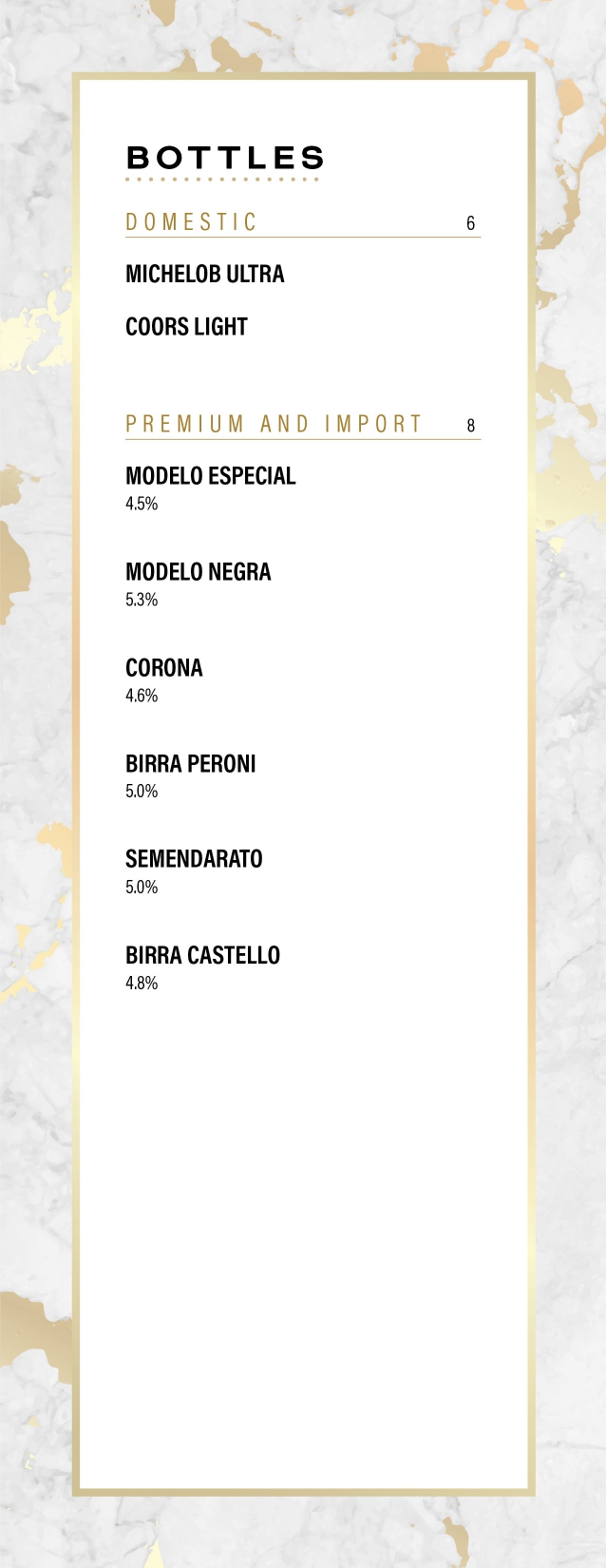Select the Birra Peroni item
The image size is (606, 1568).
click(191, 764)
